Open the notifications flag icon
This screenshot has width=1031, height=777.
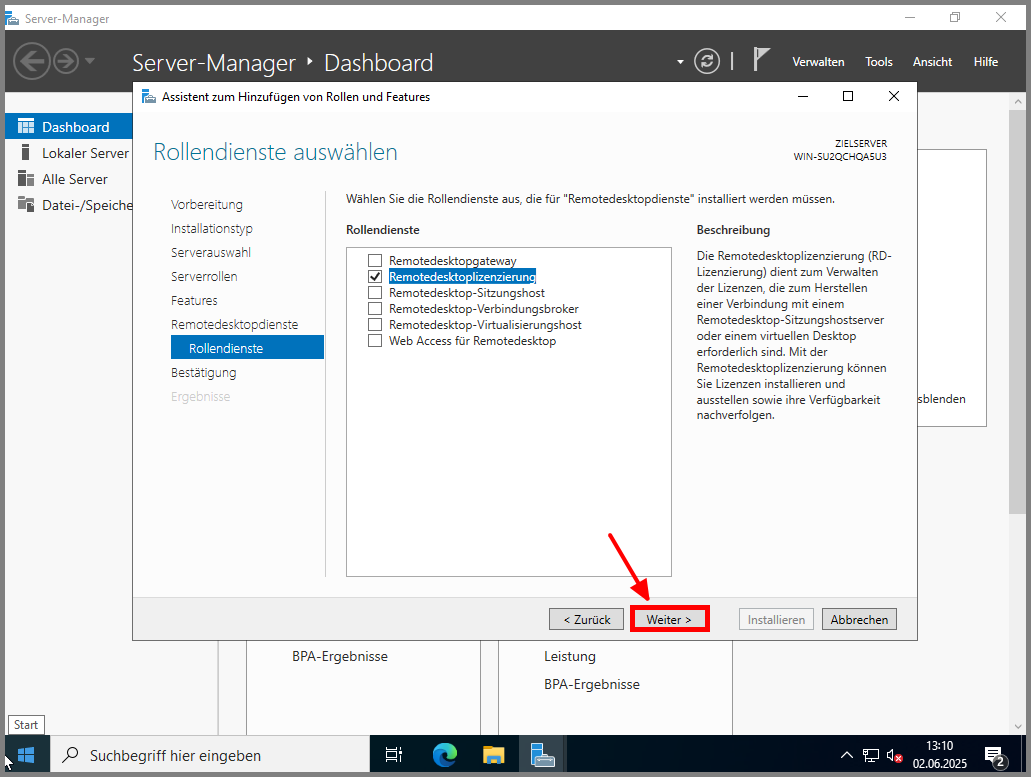(761, 61)
